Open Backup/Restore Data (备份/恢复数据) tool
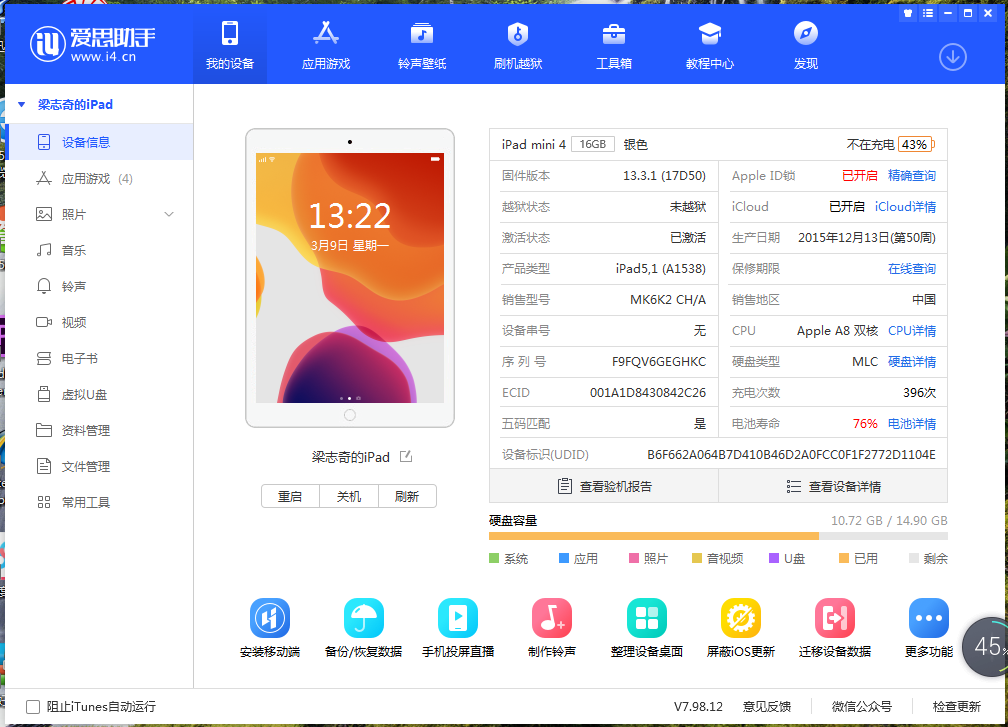Image resolution: width=1008 pixels, height=727 pixels. pos(363,619)
